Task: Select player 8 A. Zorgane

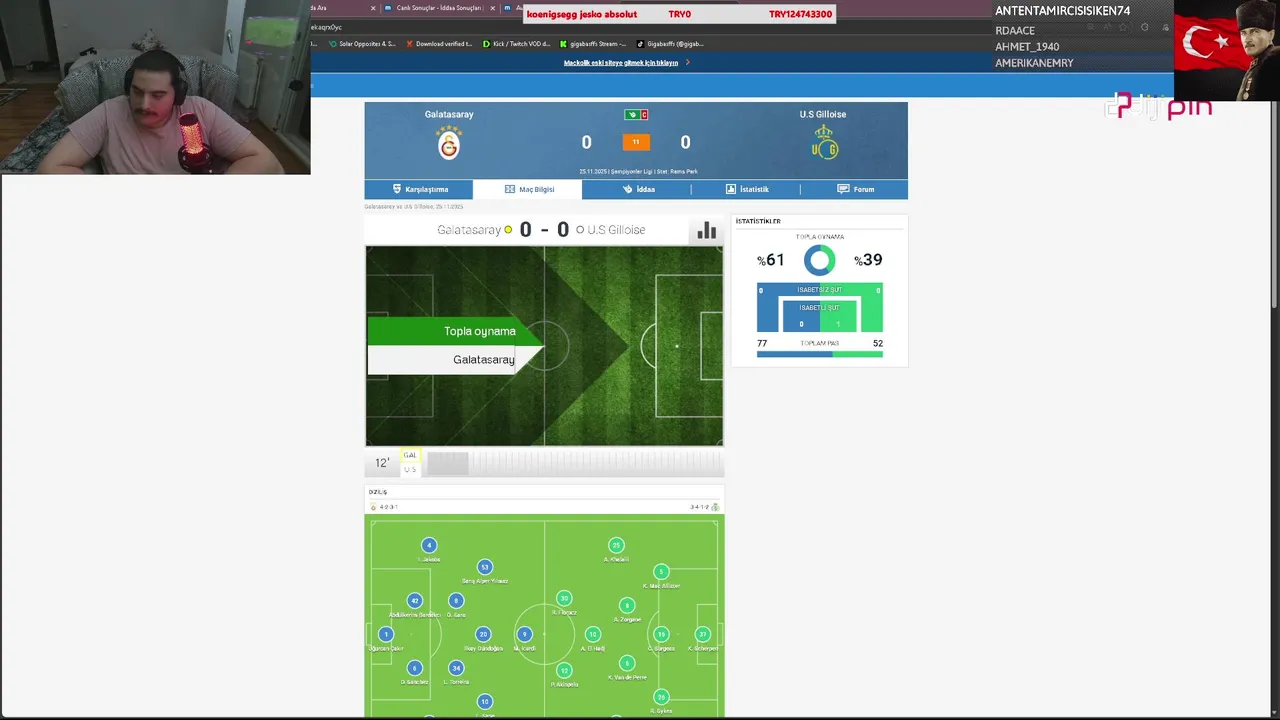Action: coord(627,605)
